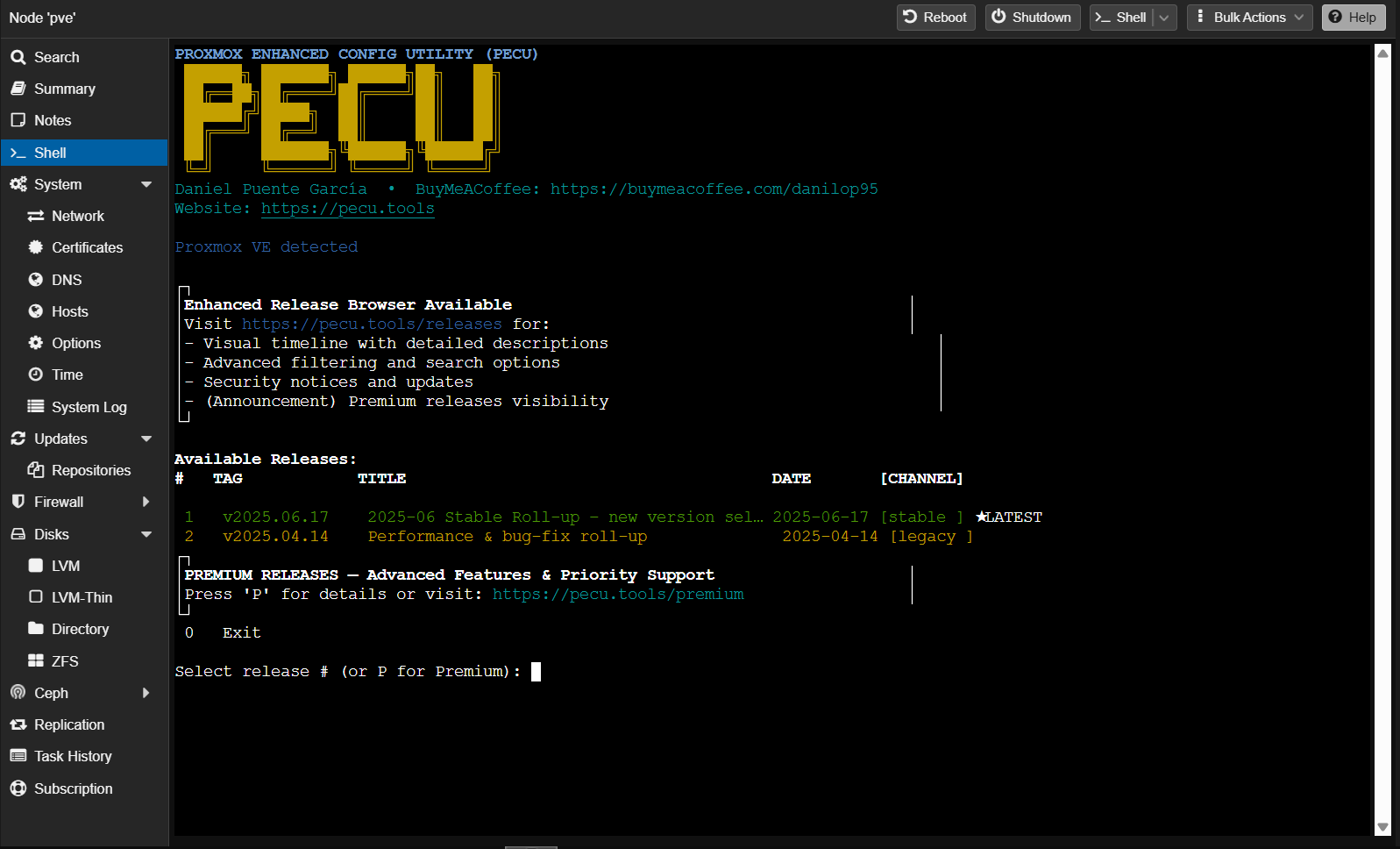Click 'Performance & bug-fix roll-up' title
Screen dimensions: 1400x849
pyautogui.click(x=508, y=537)
